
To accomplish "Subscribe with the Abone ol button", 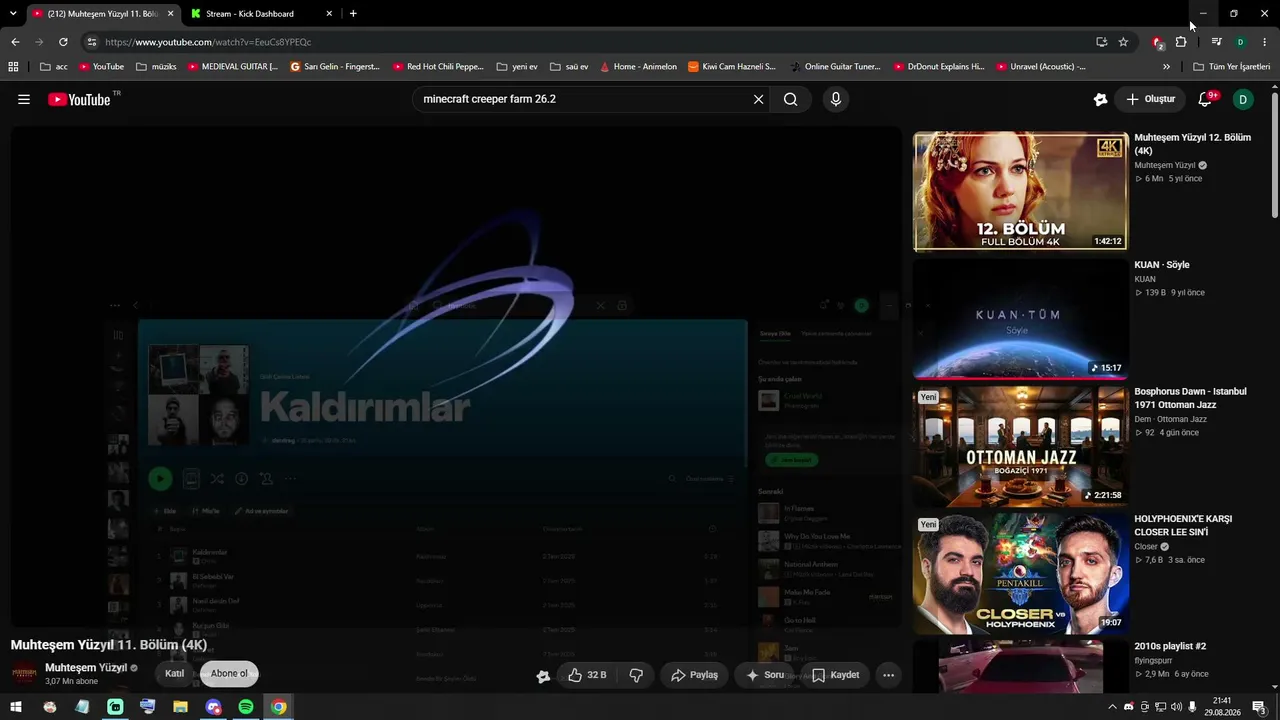I will pyautogui.click(x=229, y=673).
